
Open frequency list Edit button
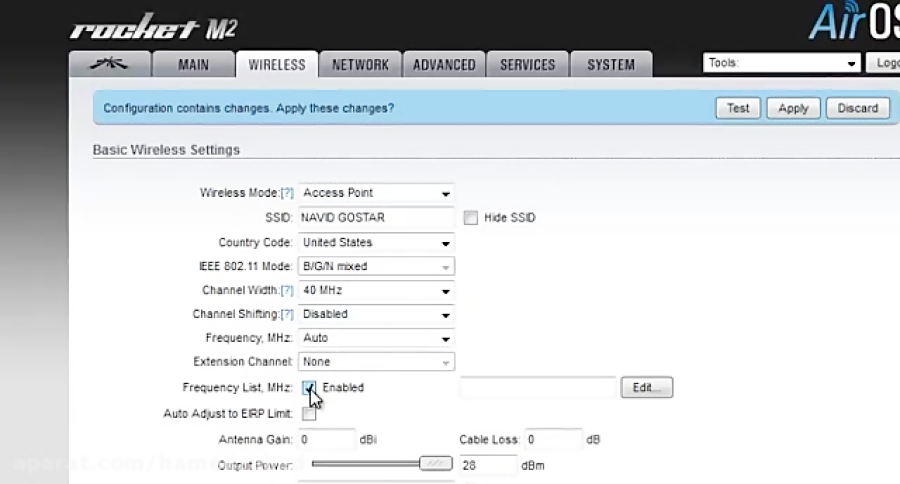[647, 388]
